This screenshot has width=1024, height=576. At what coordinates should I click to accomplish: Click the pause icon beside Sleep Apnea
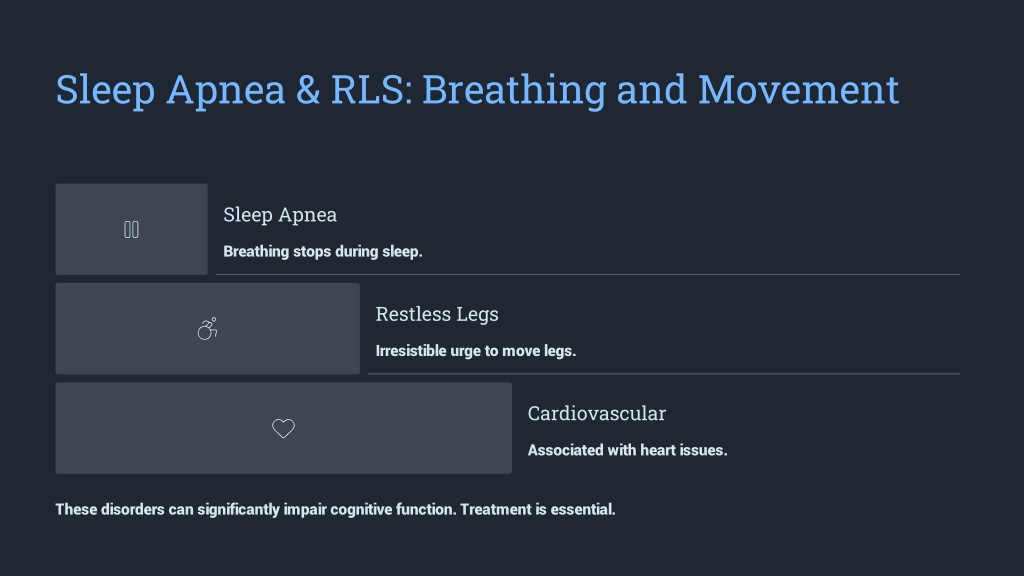(x=131, y=230)
